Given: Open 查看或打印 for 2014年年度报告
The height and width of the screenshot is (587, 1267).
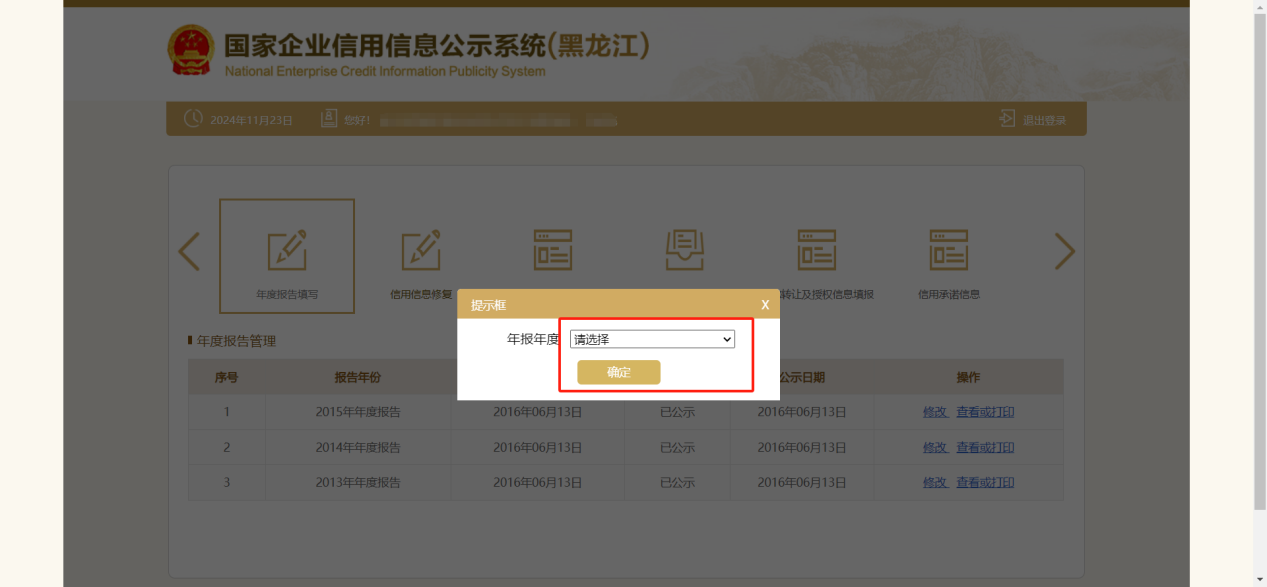Looking at the screenshot, I should coord(985,447).
